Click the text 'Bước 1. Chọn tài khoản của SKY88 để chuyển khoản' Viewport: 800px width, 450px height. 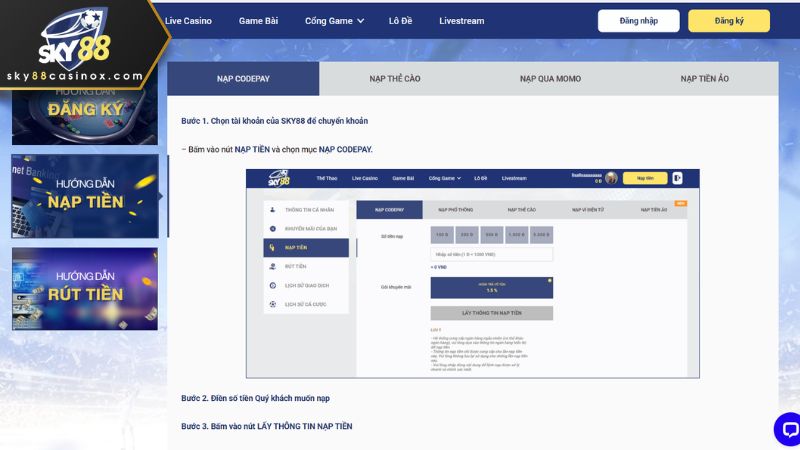coord(274,121)
